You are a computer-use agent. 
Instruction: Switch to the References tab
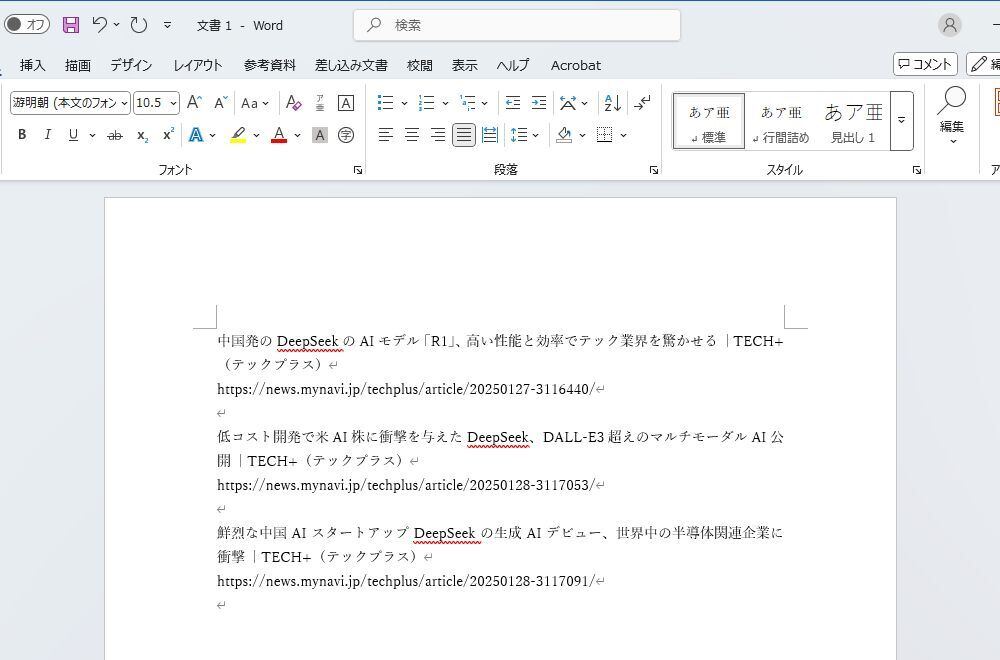pos(270,65)
